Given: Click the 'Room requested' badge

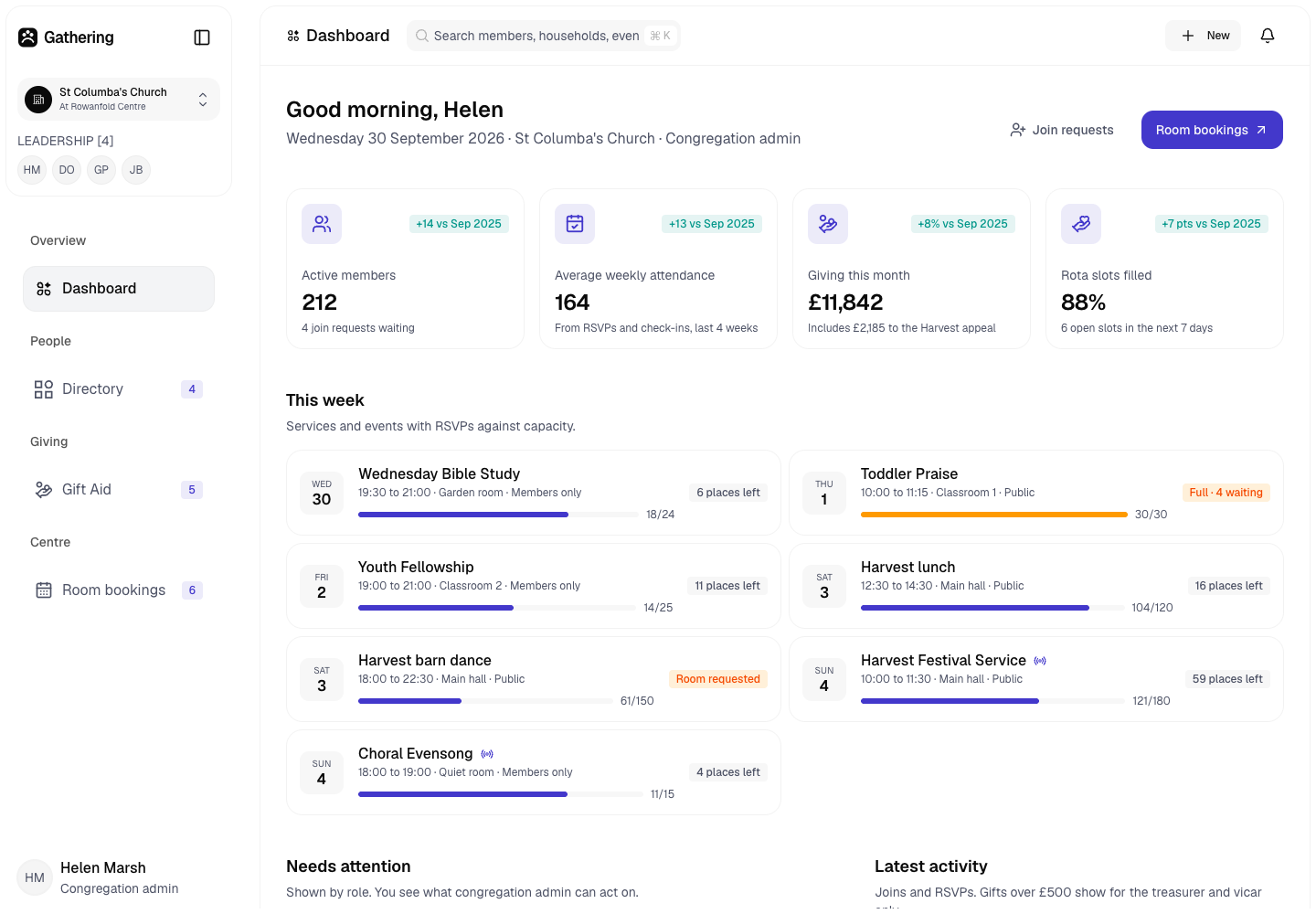Looking at the screenshot, I should pos(718,679).
